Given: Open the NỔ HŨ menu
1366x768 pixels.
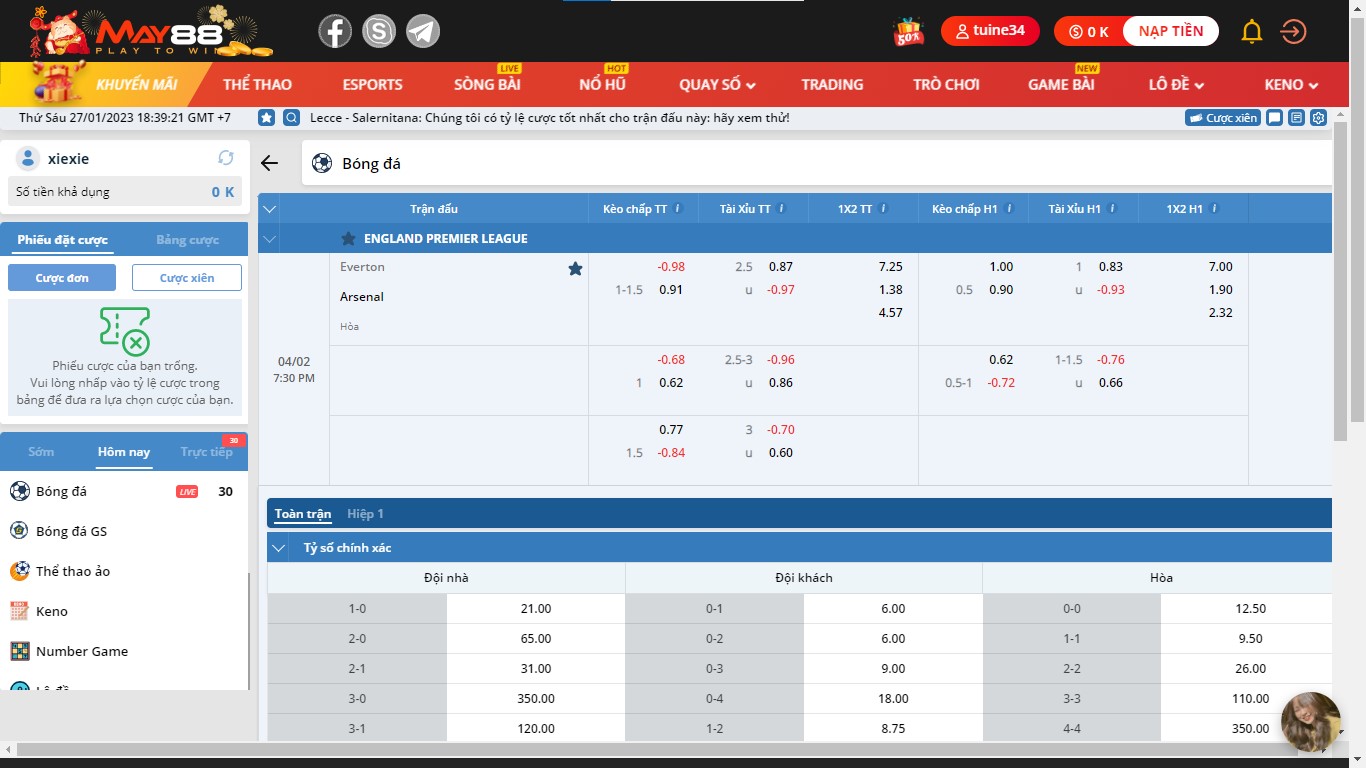Looking at the screenshot, I should click(x=602, y=85).
